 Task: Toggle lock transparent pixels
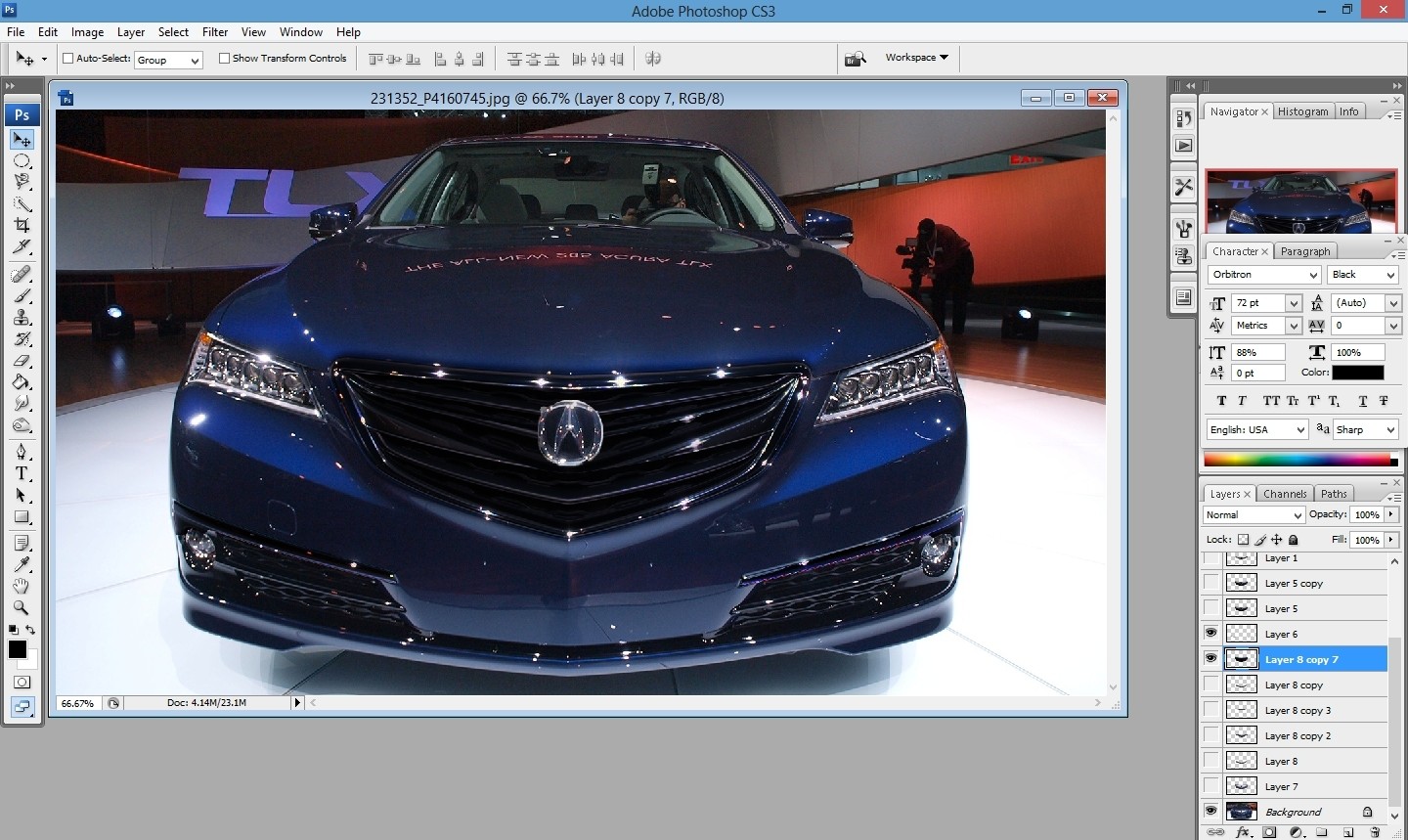tap(1243, 540)
